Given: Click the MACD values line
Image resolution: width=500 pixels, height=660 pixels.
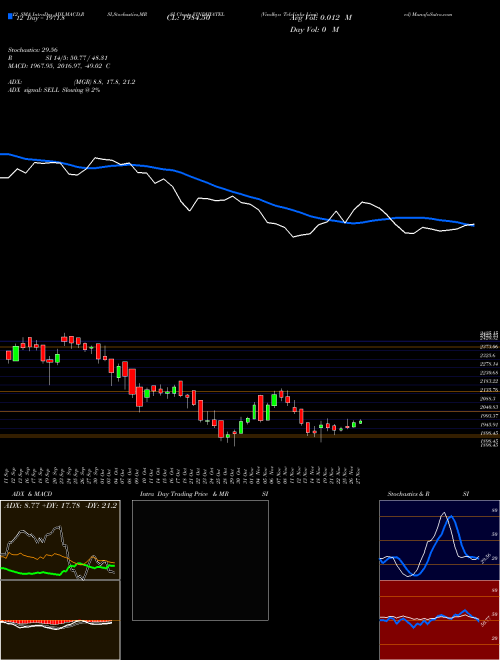Looking at the screenshot, I should coord(59,66).
